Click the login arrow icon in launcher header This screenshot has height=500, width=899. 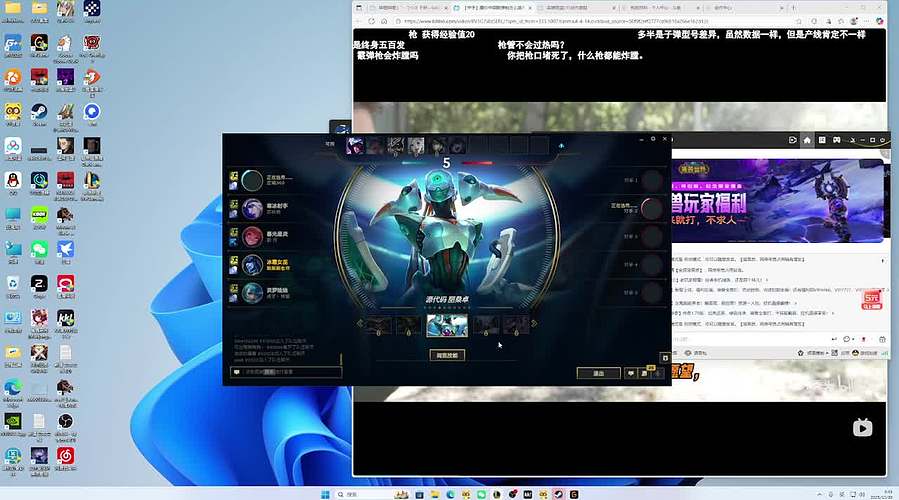pos(793,140)
